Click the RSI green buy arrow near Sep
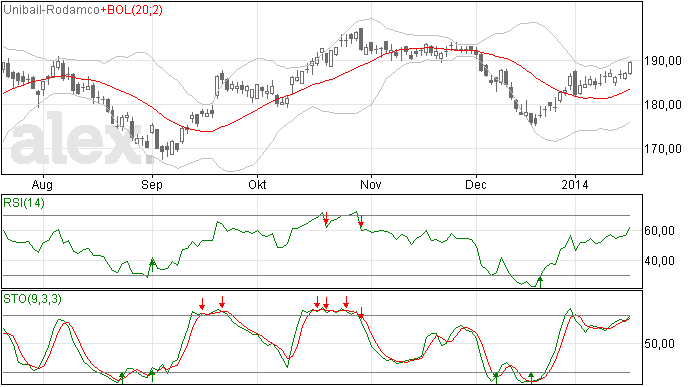The image size is (690, 387). click(152, 265)
